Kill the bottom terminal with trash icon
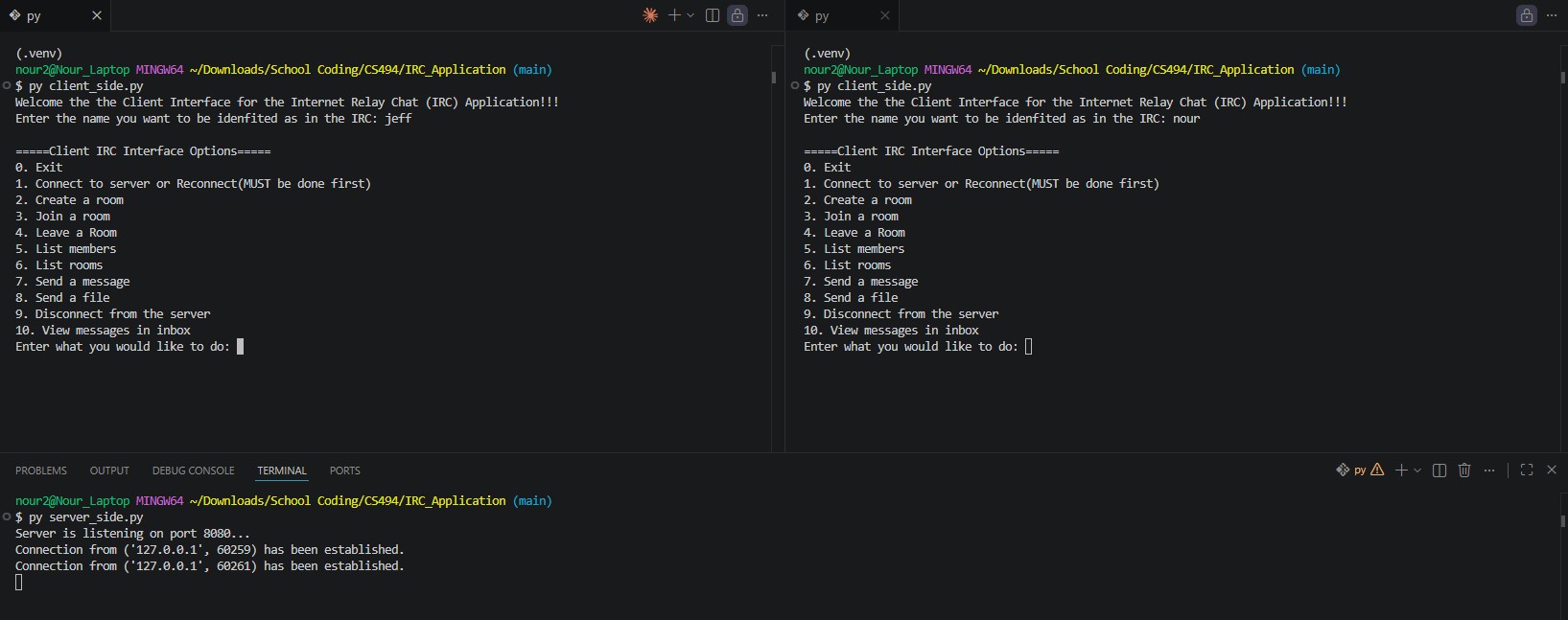This screenshot has height=620, width=1568. point(1464,470)
